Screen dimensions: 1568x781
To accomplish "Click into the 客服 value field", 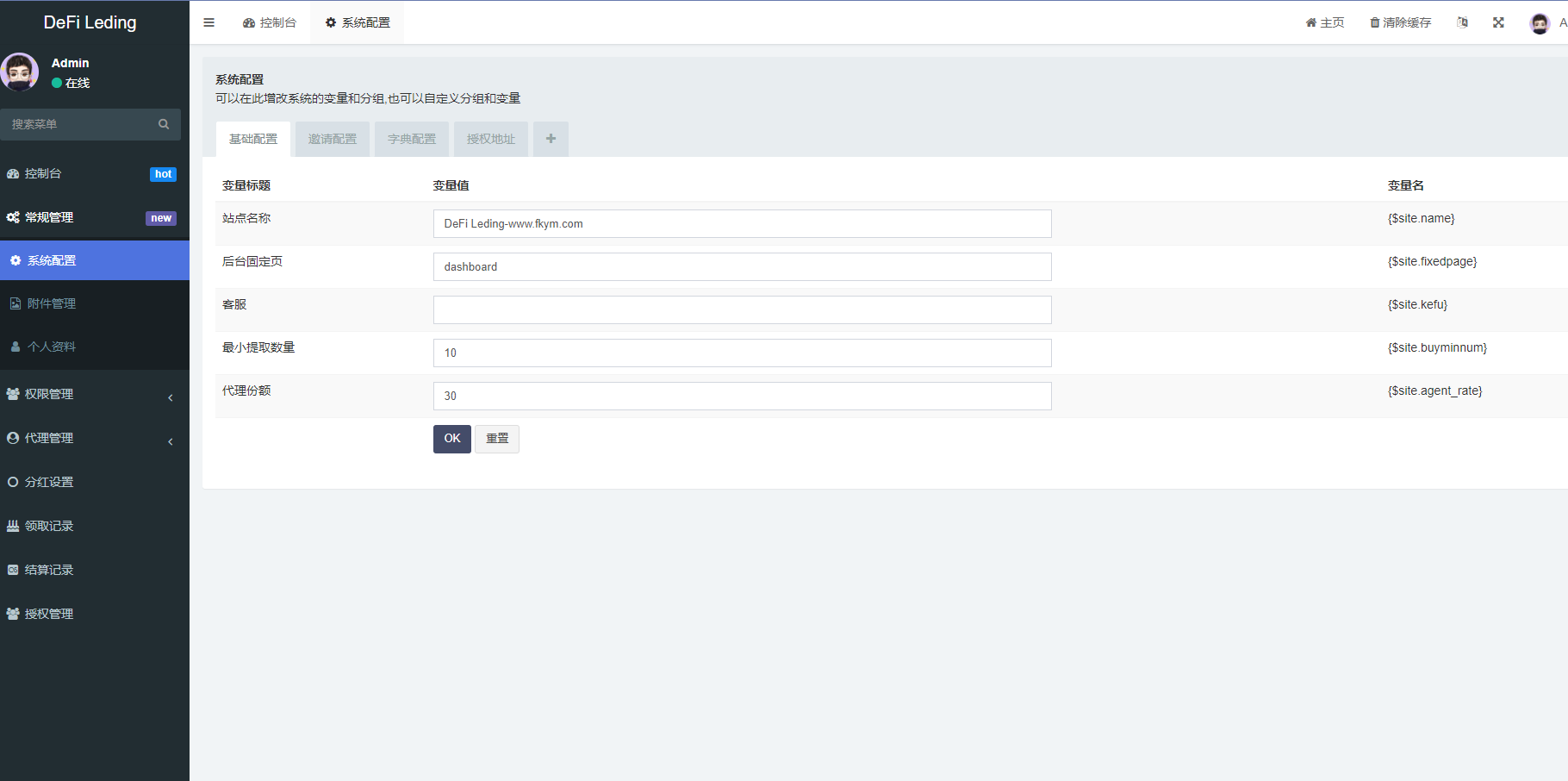I will click(x=742, y=309).
